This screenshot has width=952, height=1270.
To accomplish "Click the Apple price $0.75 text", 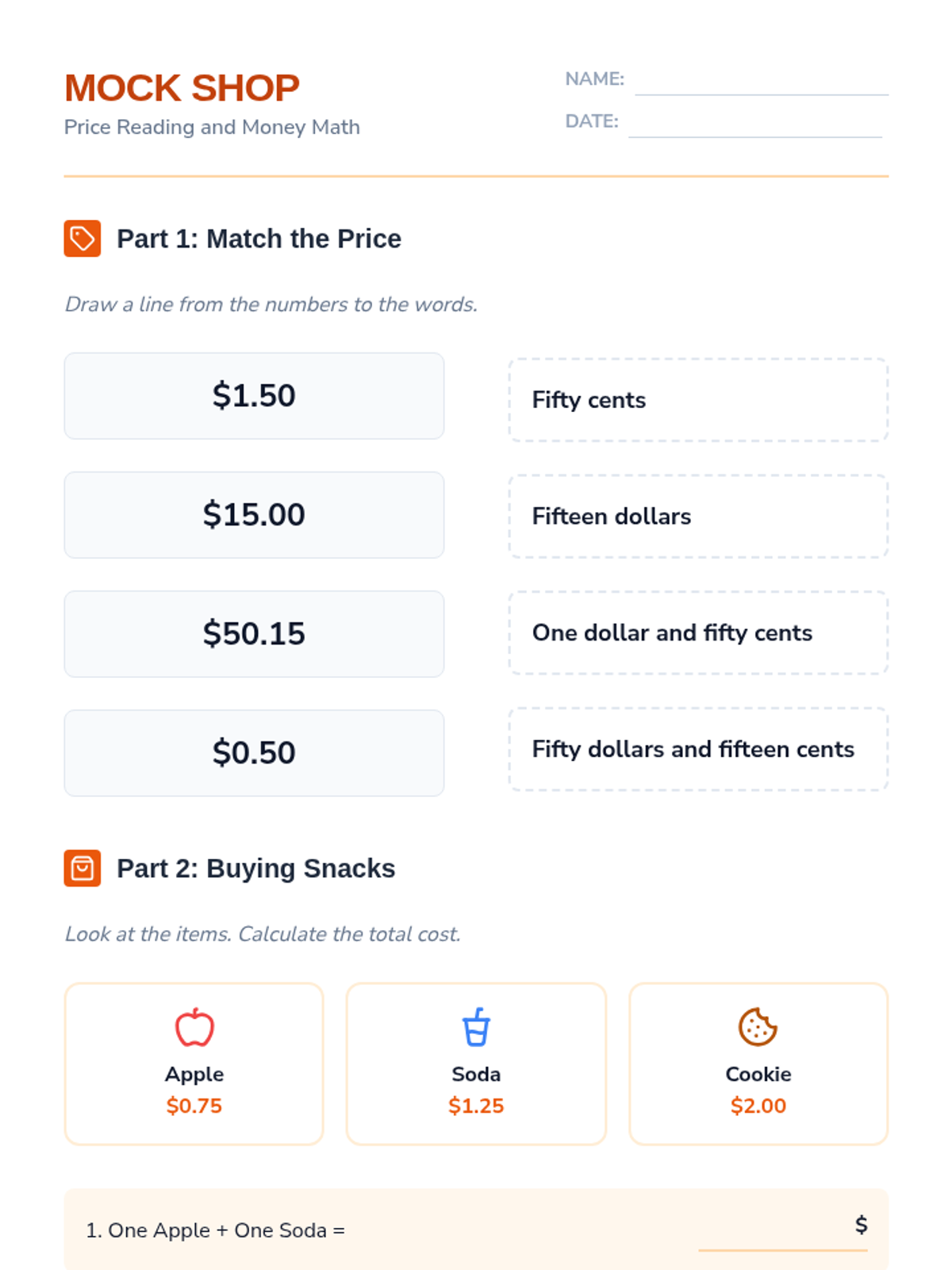I will coord(194,1106).
